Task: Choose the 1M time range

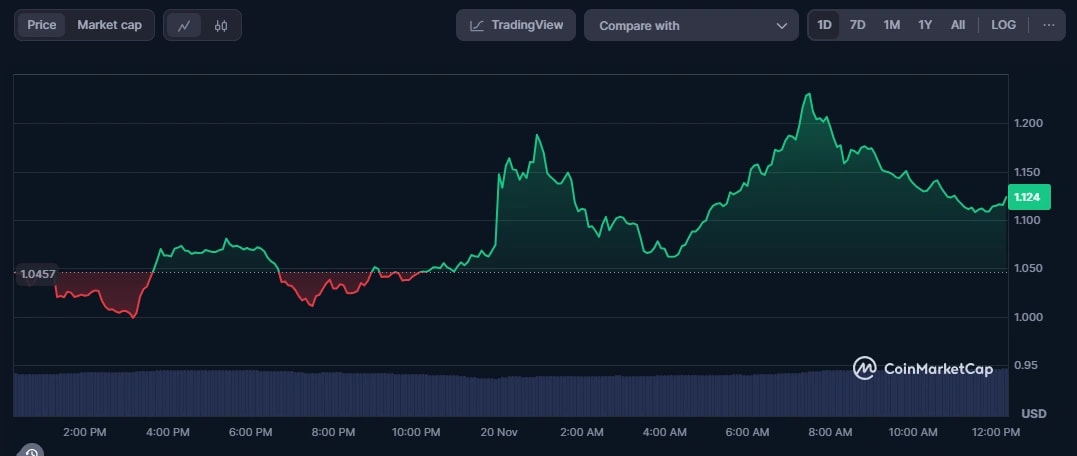Action: 891,25
